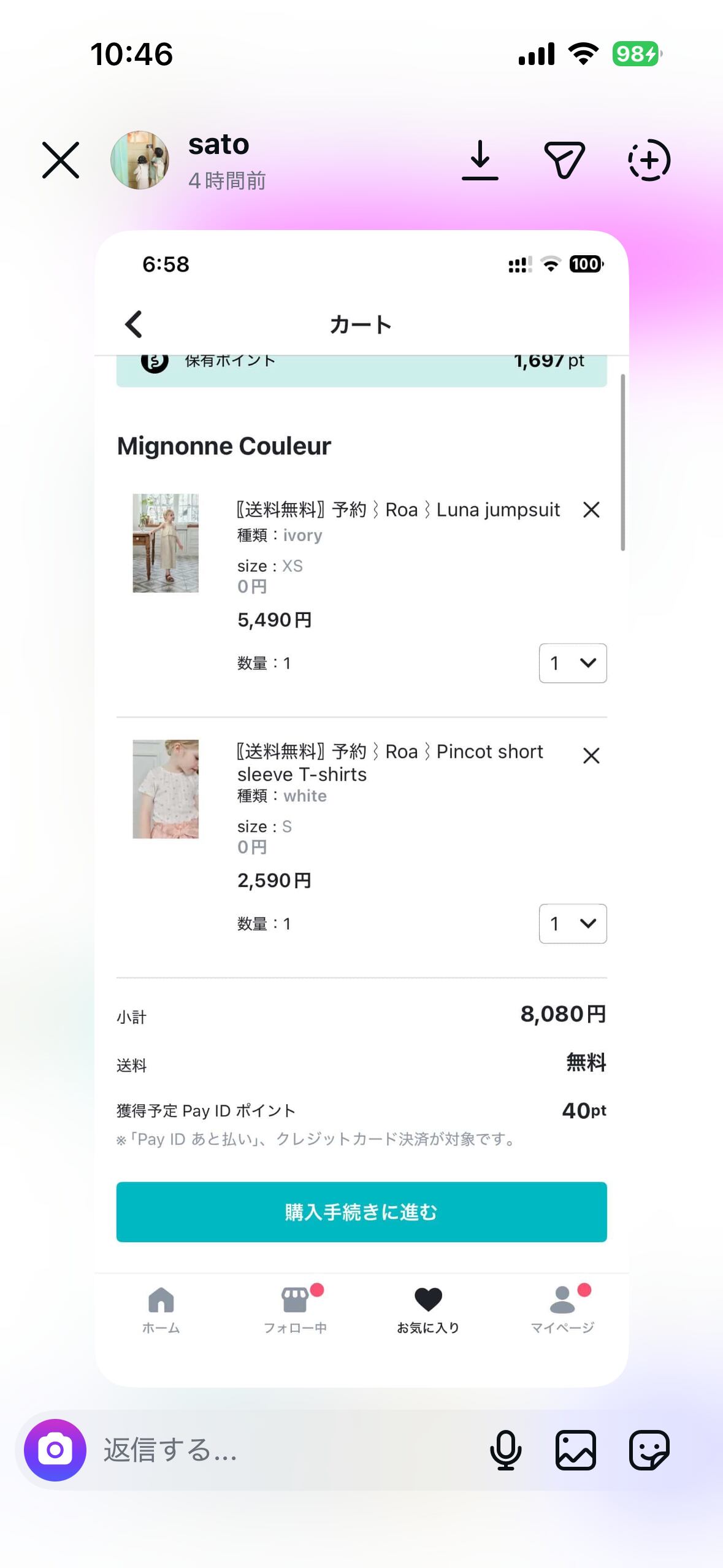
Task: Open the photo gallery icon
Action: coord(576,1450)
